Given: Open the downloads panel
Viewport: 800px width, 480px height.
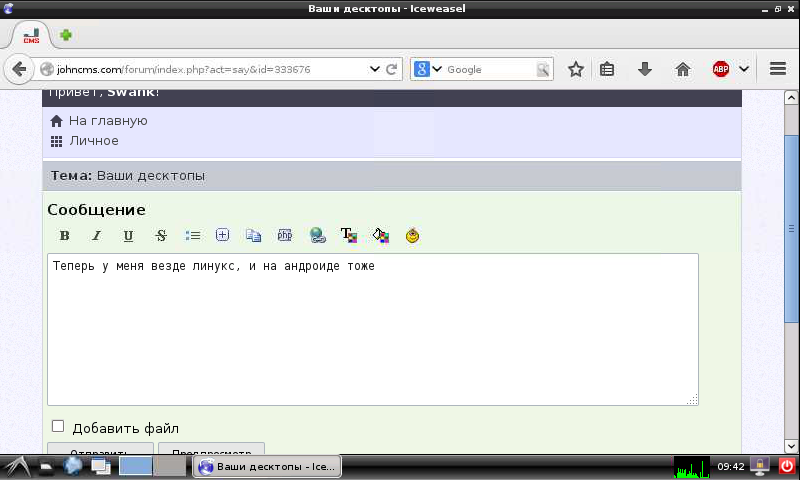Looking at the screenshot, I should coord(645,69).
